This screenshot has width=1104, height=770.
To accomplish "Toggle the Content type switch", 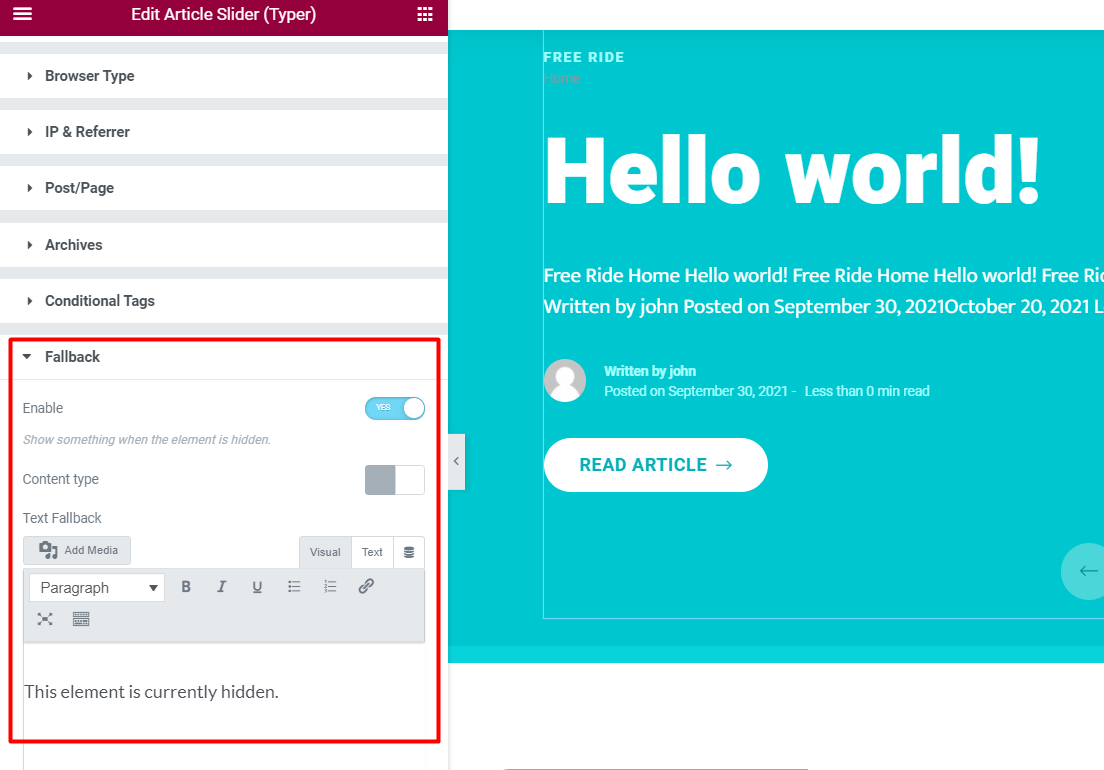I will [395, 480].
